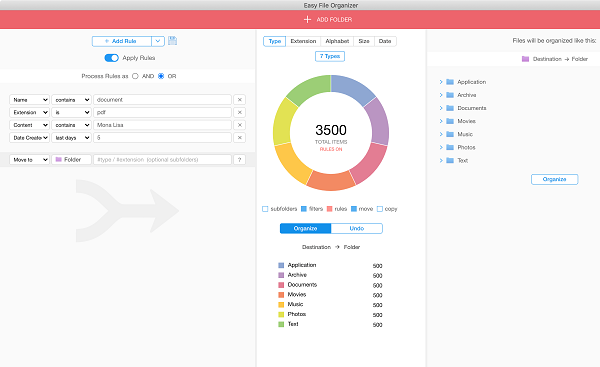Open the question mark help for subfolders

tap(240, 160)
